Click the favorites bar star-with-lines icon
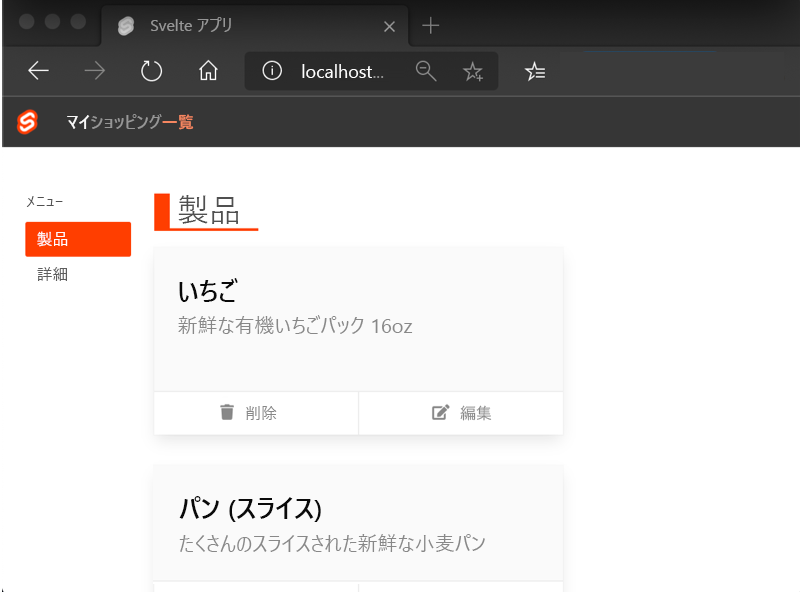The width and height of the screenshot is (800, 592). click(535, 71)
